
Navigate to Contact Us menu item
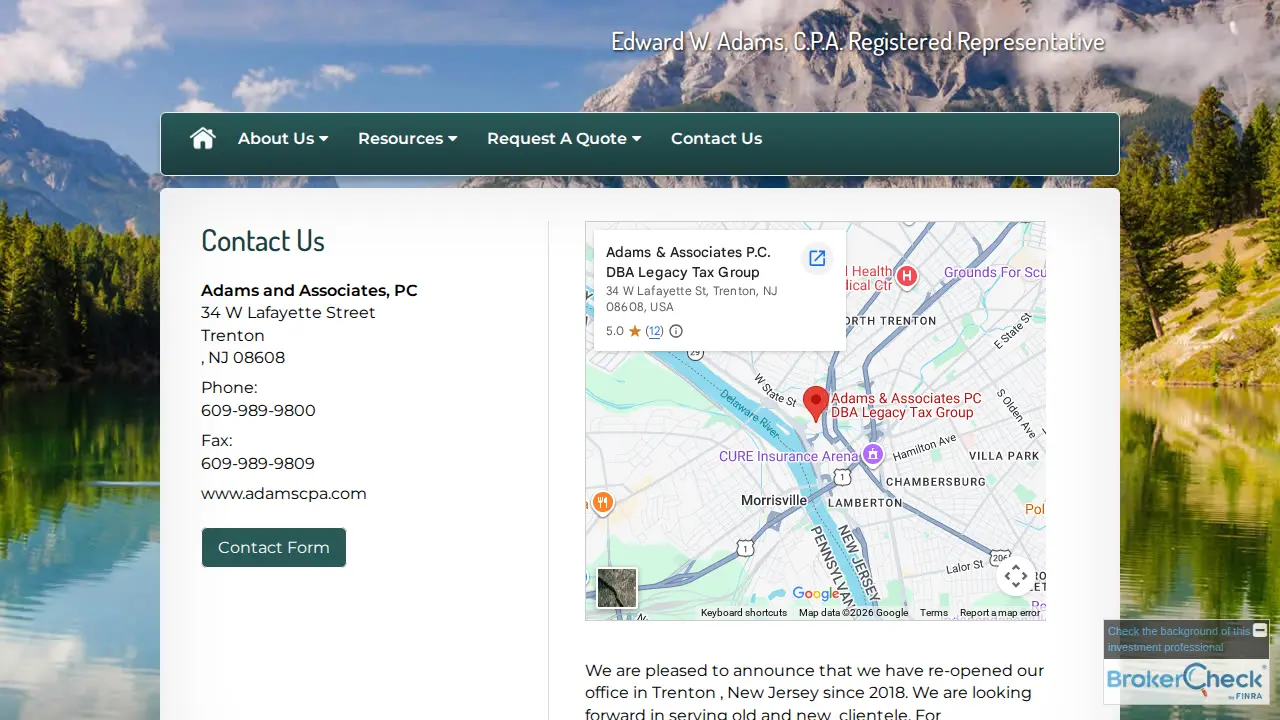pyautogui.click(x=716, y=139)
